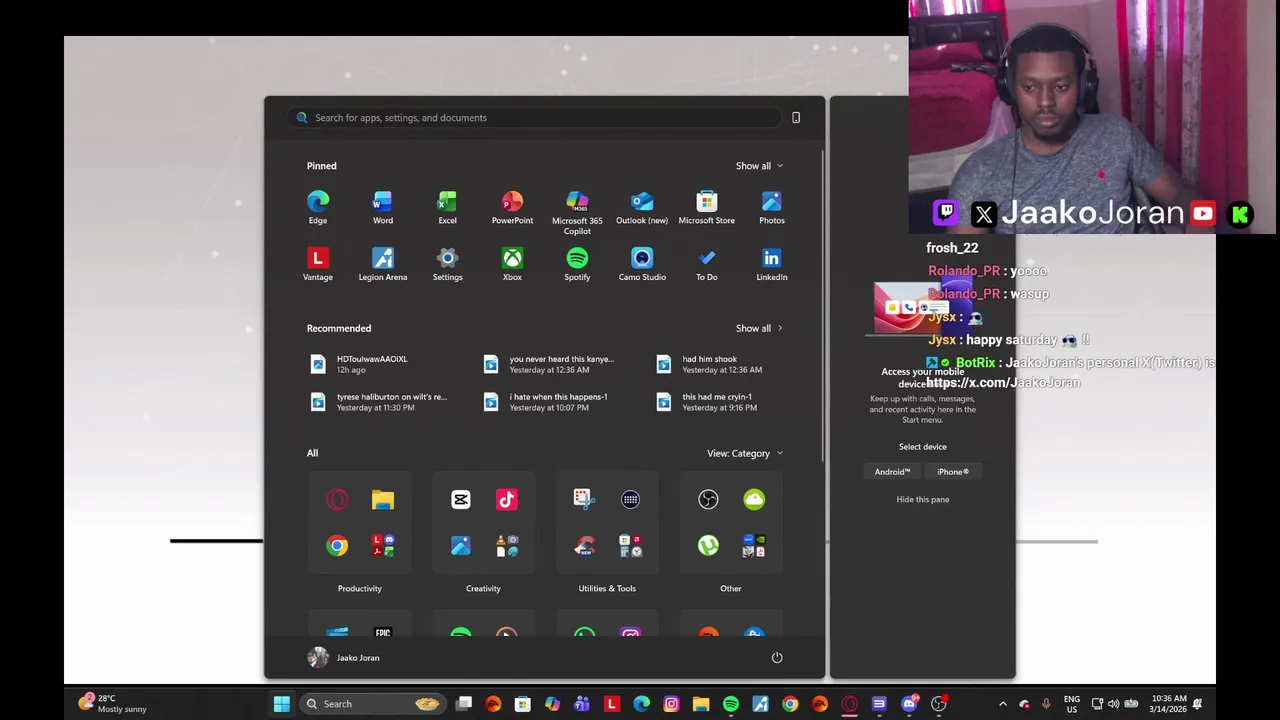Click Hide this pane link
The width and height of the screenshot is (1280, 720).
pos(923,499)
